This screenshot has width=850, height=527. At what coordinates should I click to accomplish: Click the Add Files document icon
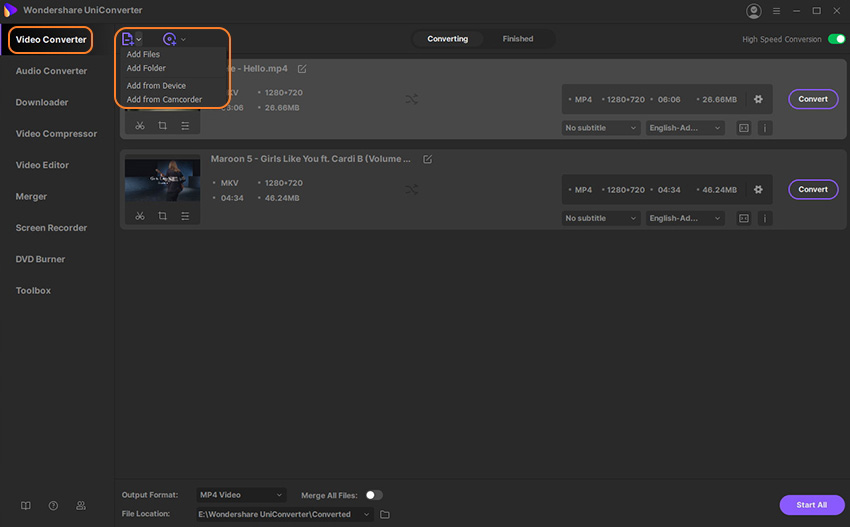coord(127,39)
